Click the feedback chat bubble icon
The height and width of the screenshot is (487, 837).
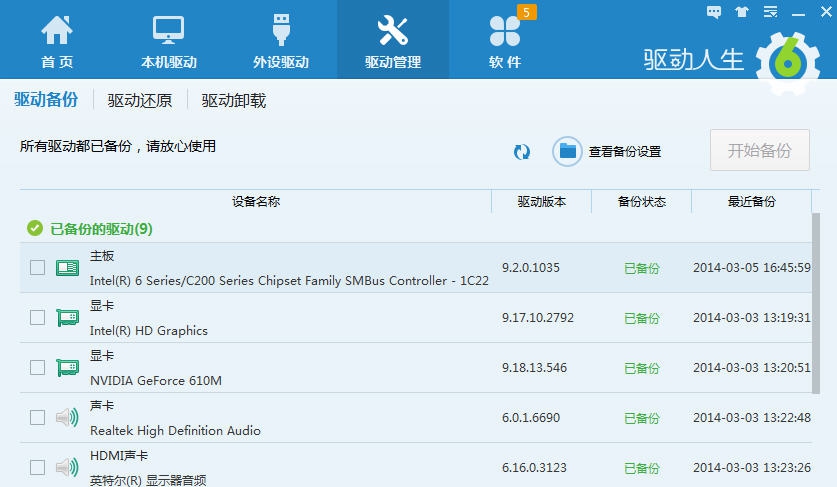coord(714,12)
